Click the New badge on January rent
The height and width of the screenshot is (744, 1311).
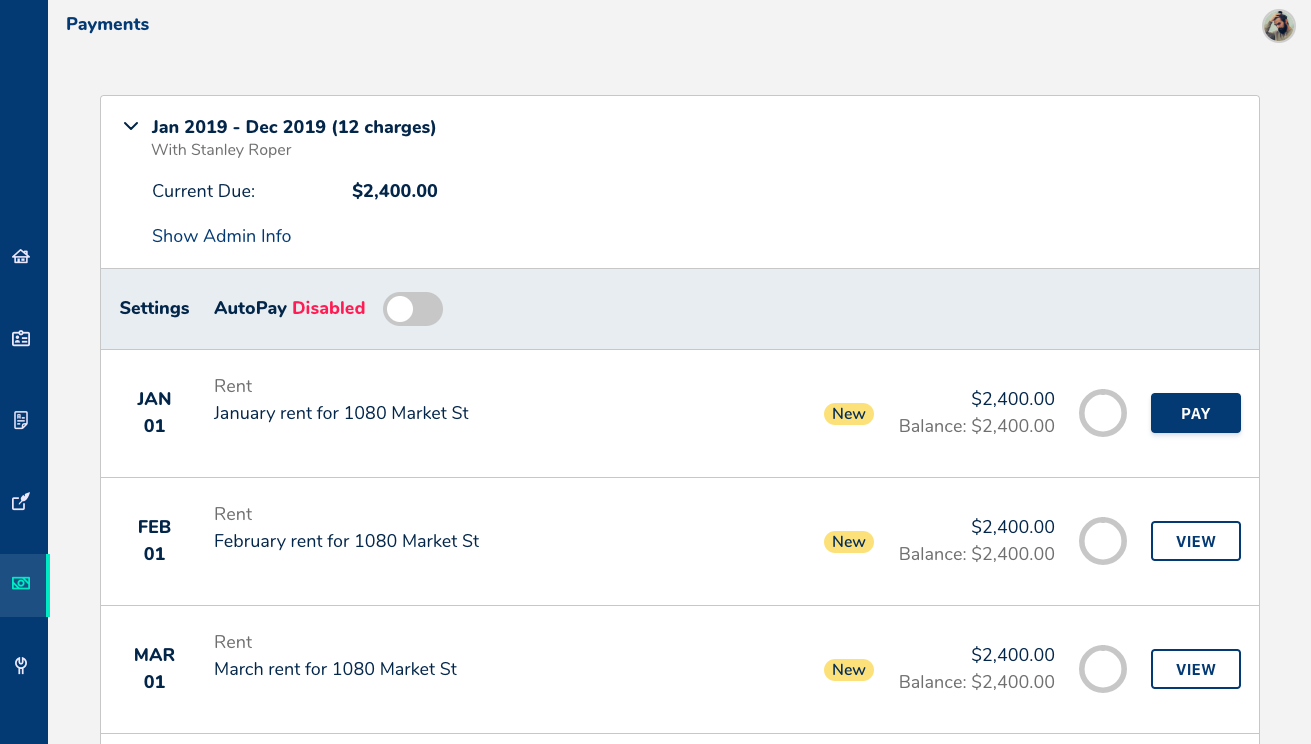(848, 414)
